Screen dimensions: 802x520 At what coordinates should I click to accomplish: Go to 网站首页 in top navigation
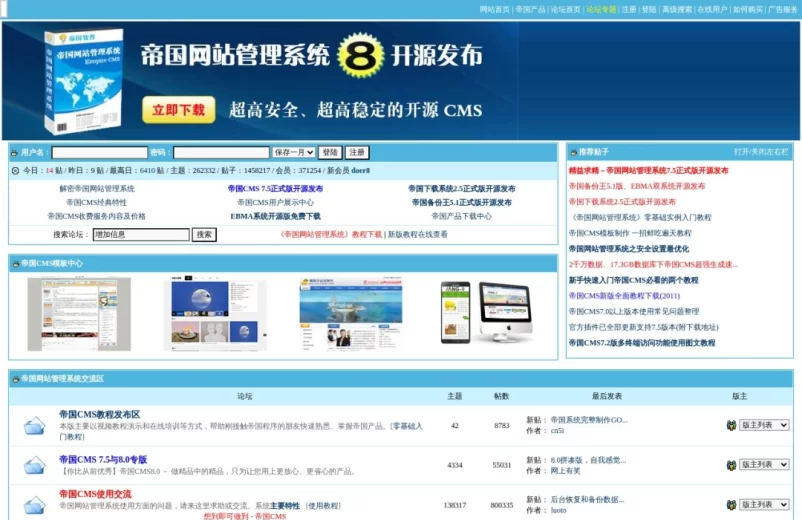coord(495,9)
